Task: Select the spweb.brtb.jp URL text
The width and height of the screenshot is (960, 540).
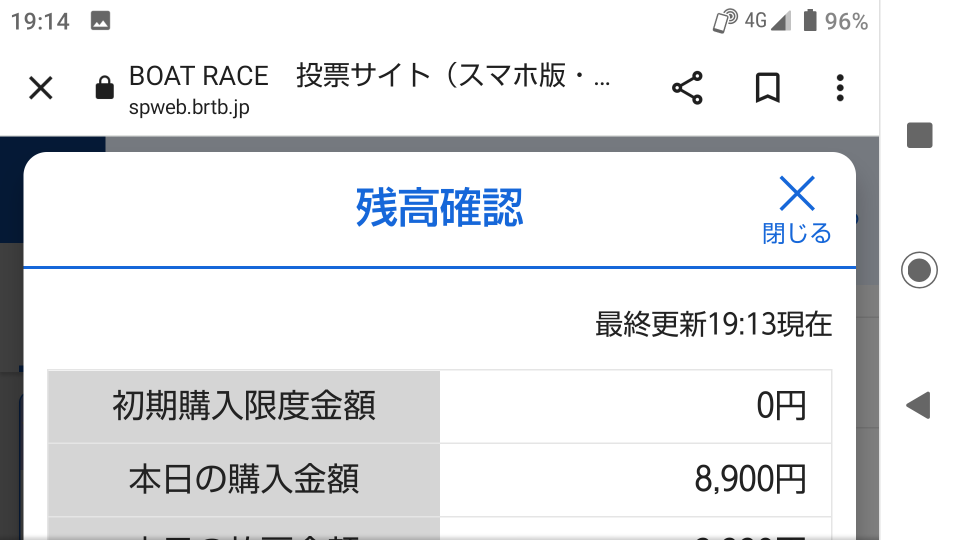Action: 189,107
